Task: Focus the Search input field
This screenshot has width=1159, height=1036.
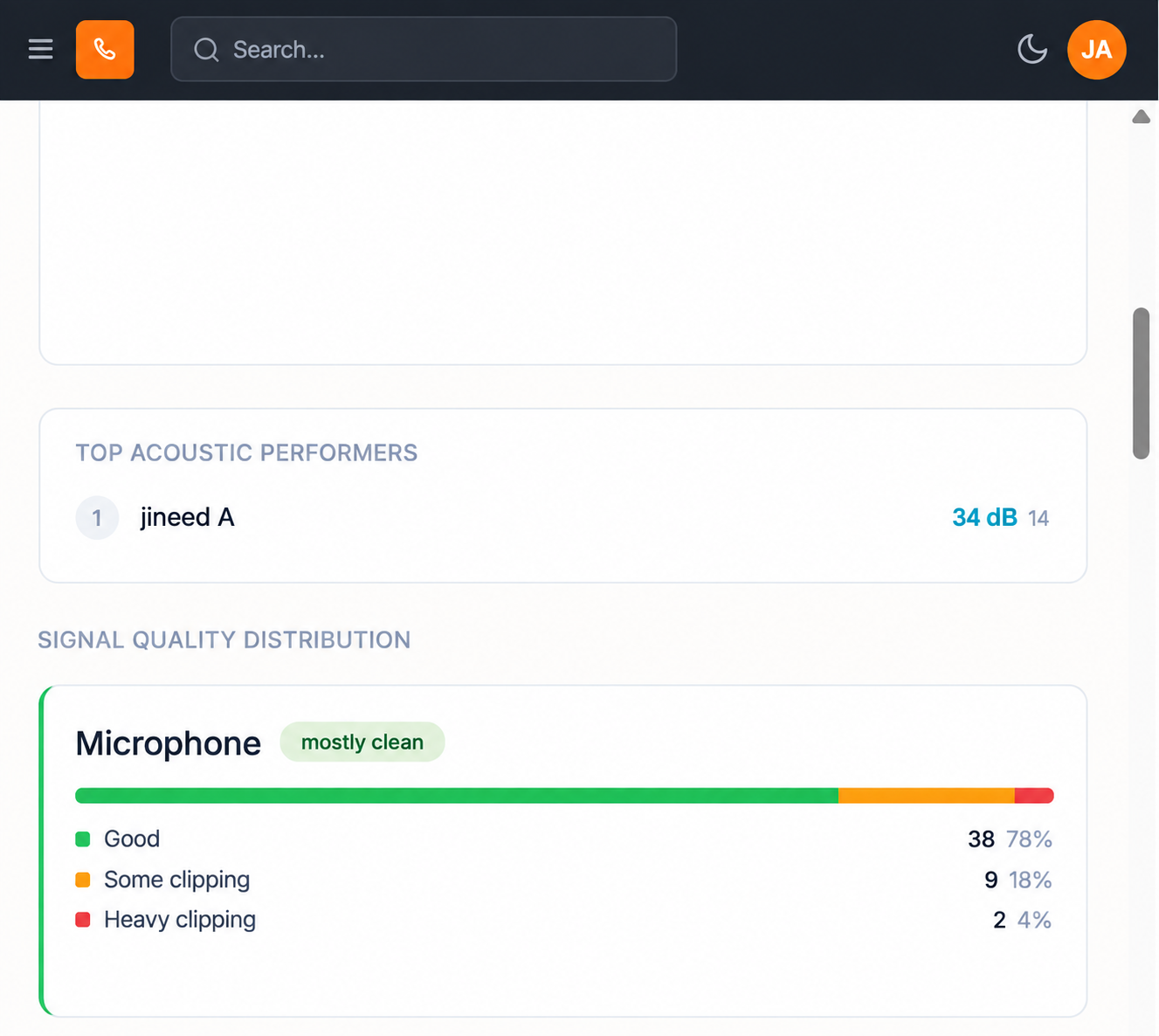Action: [x=424, y=49]
